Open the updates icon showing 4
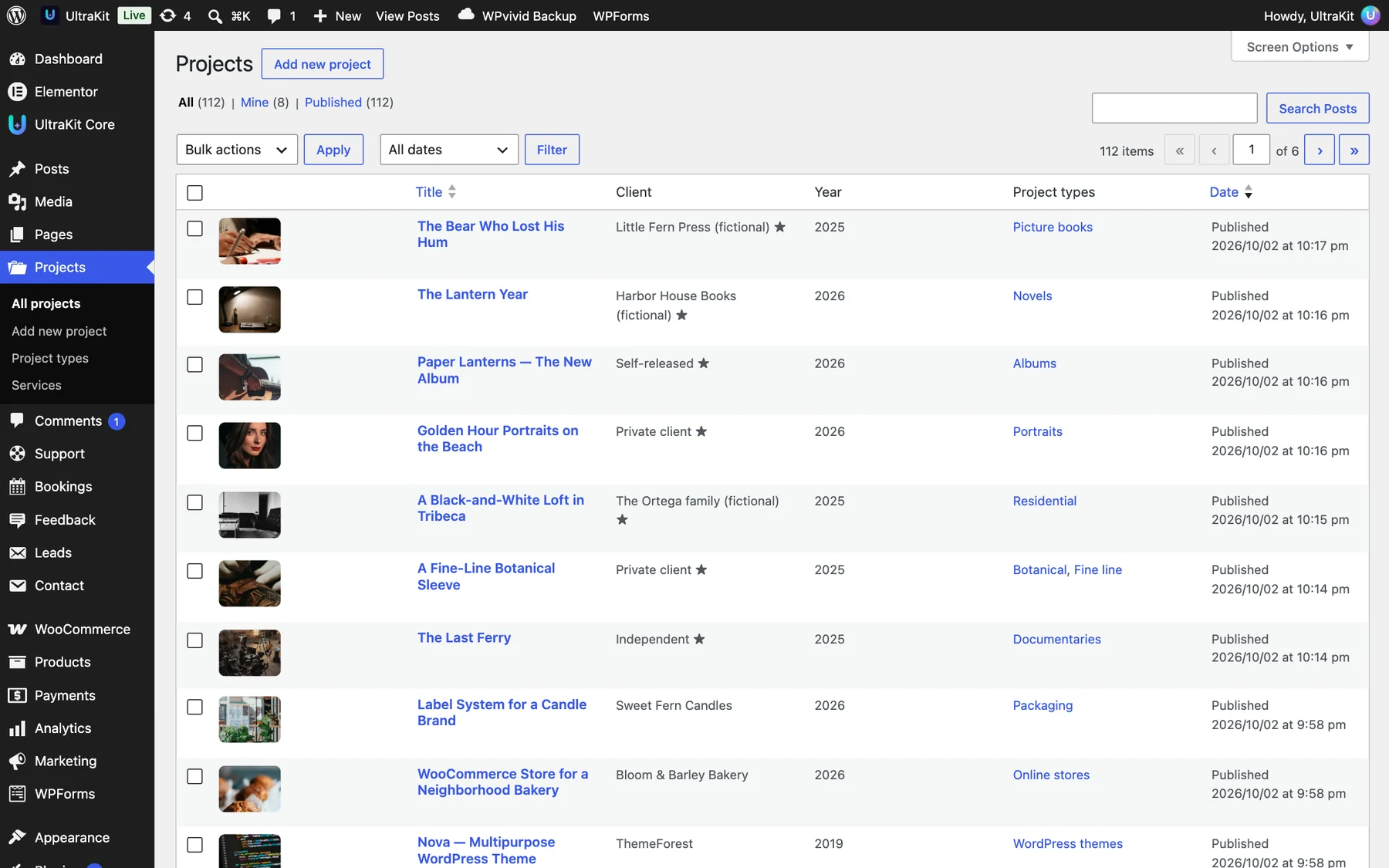Image resolution: width=1389 pixels, height=868 pixels. [175, 15]
